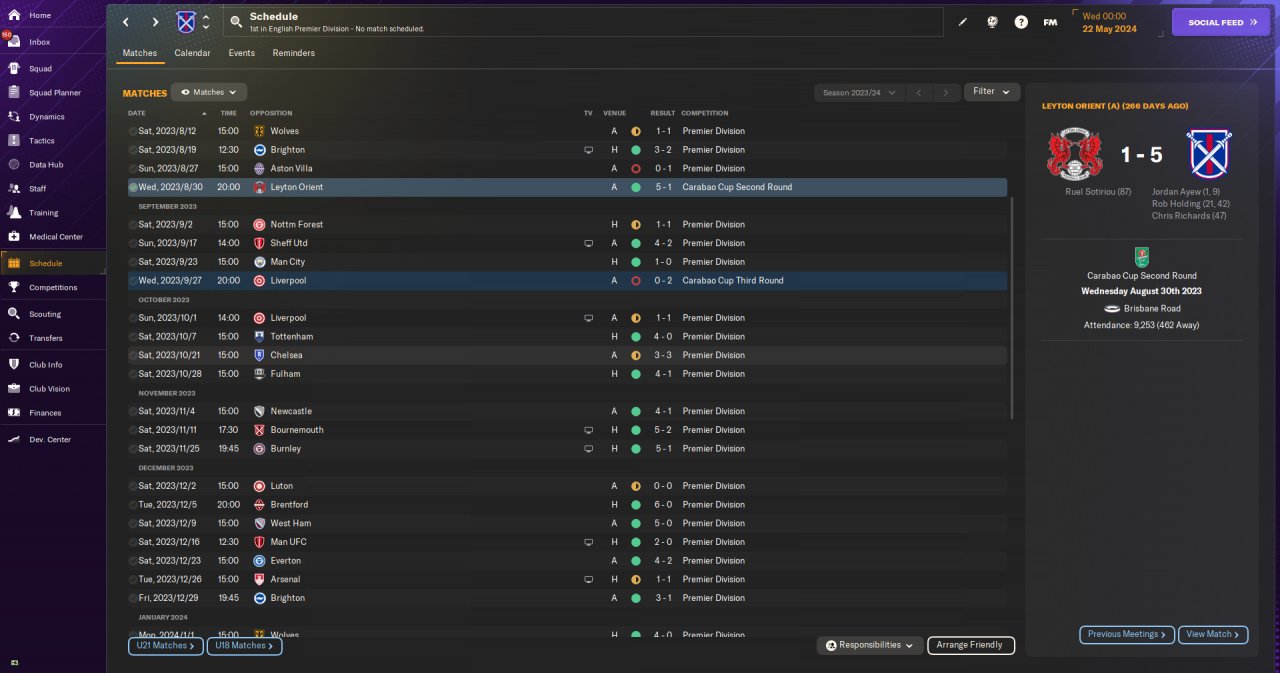Click the green result dot on Brentford row

[635, 505]
